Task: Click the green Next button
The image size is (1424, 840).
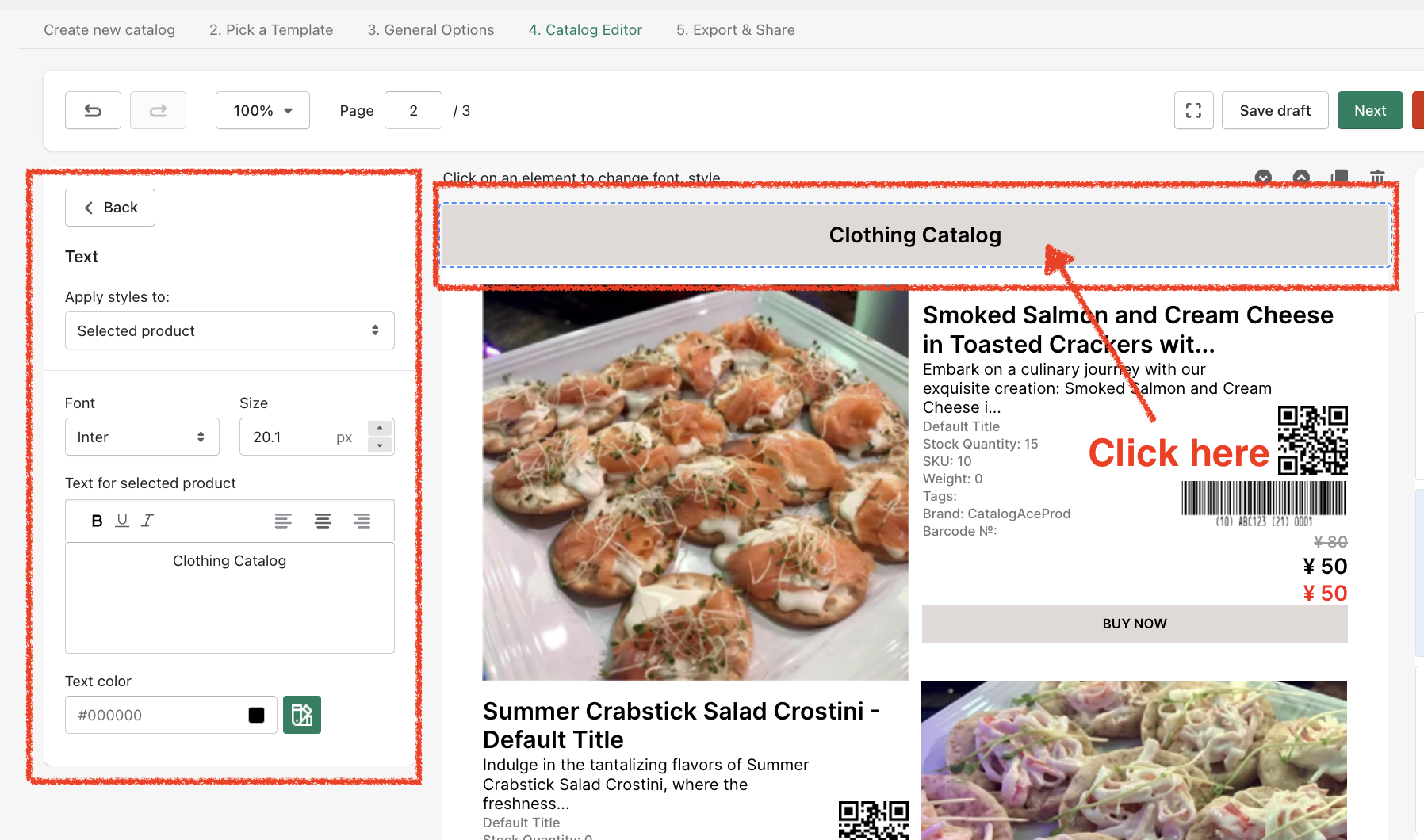Action: tap(1370, 110)
